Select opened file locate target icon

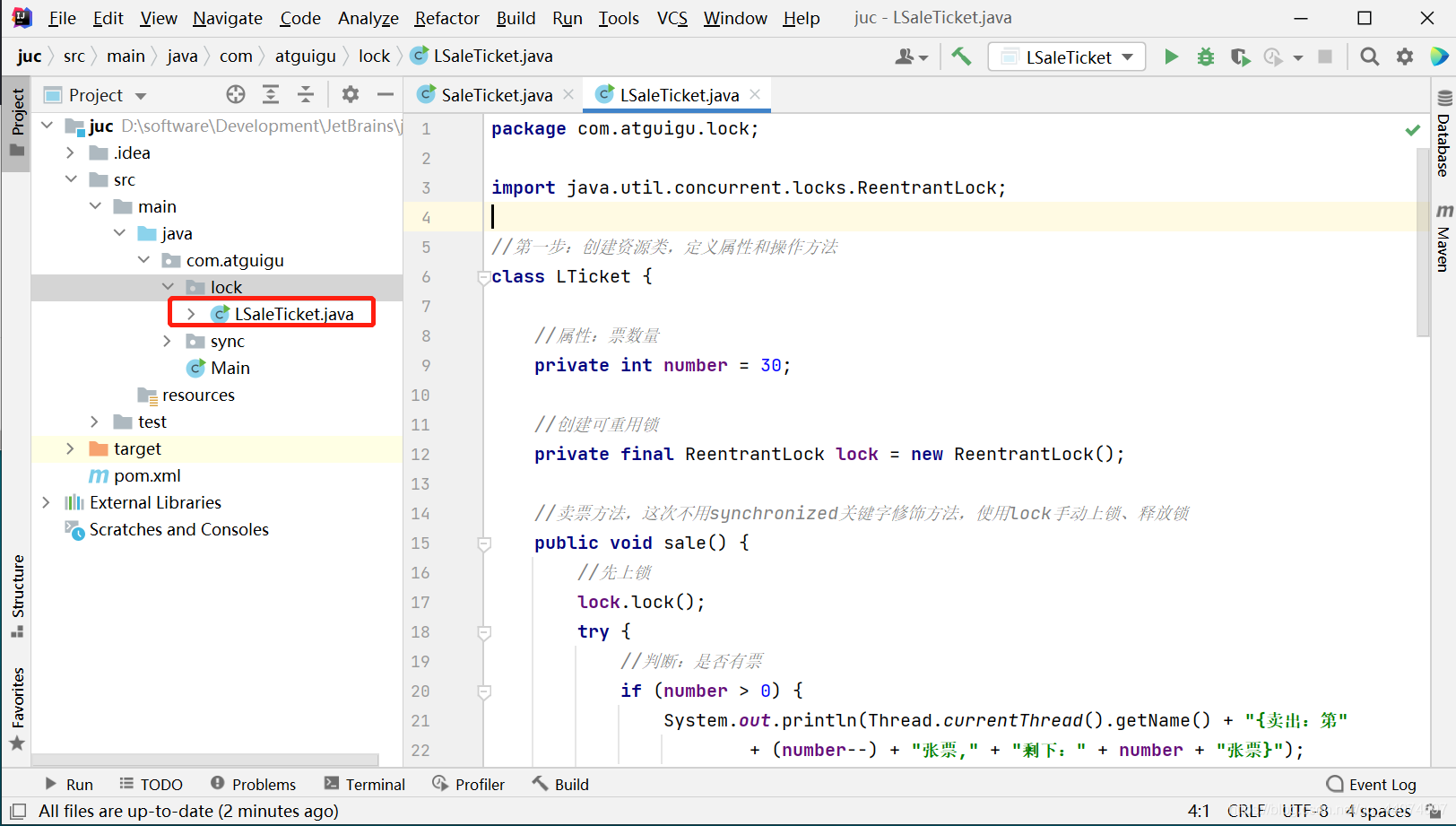[236, 94]
